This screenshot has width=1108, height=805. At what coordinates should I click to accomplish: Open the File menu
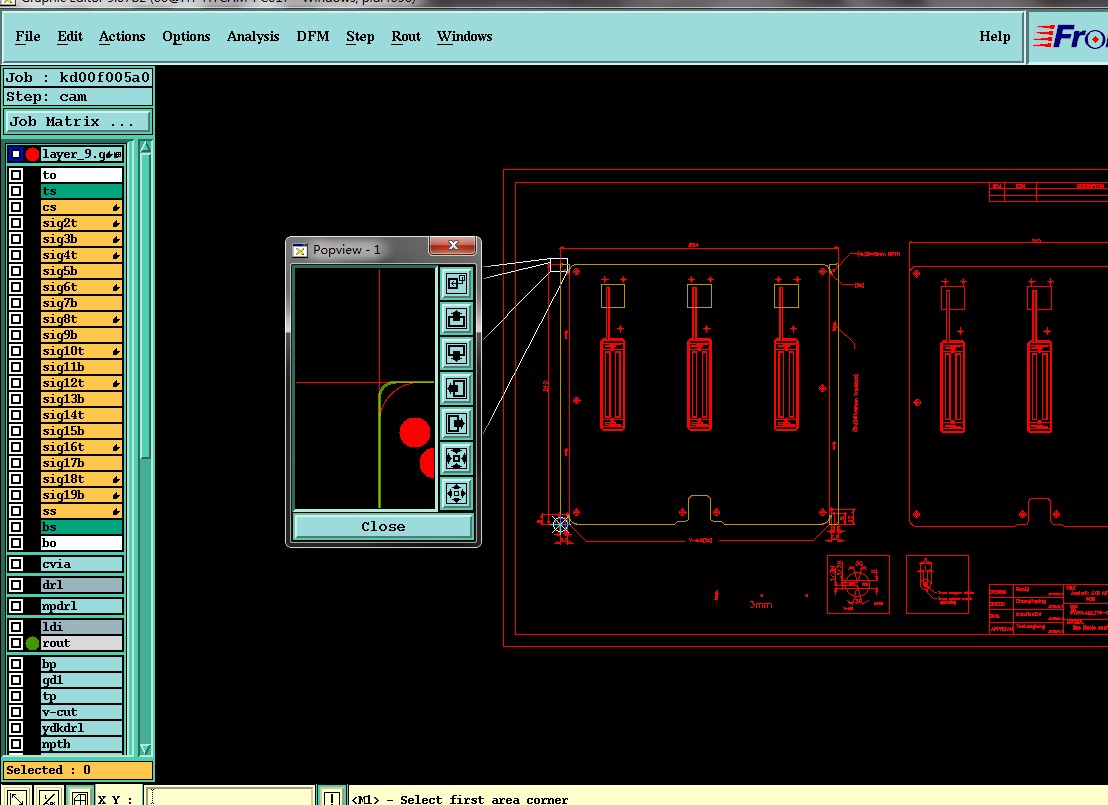28,37
